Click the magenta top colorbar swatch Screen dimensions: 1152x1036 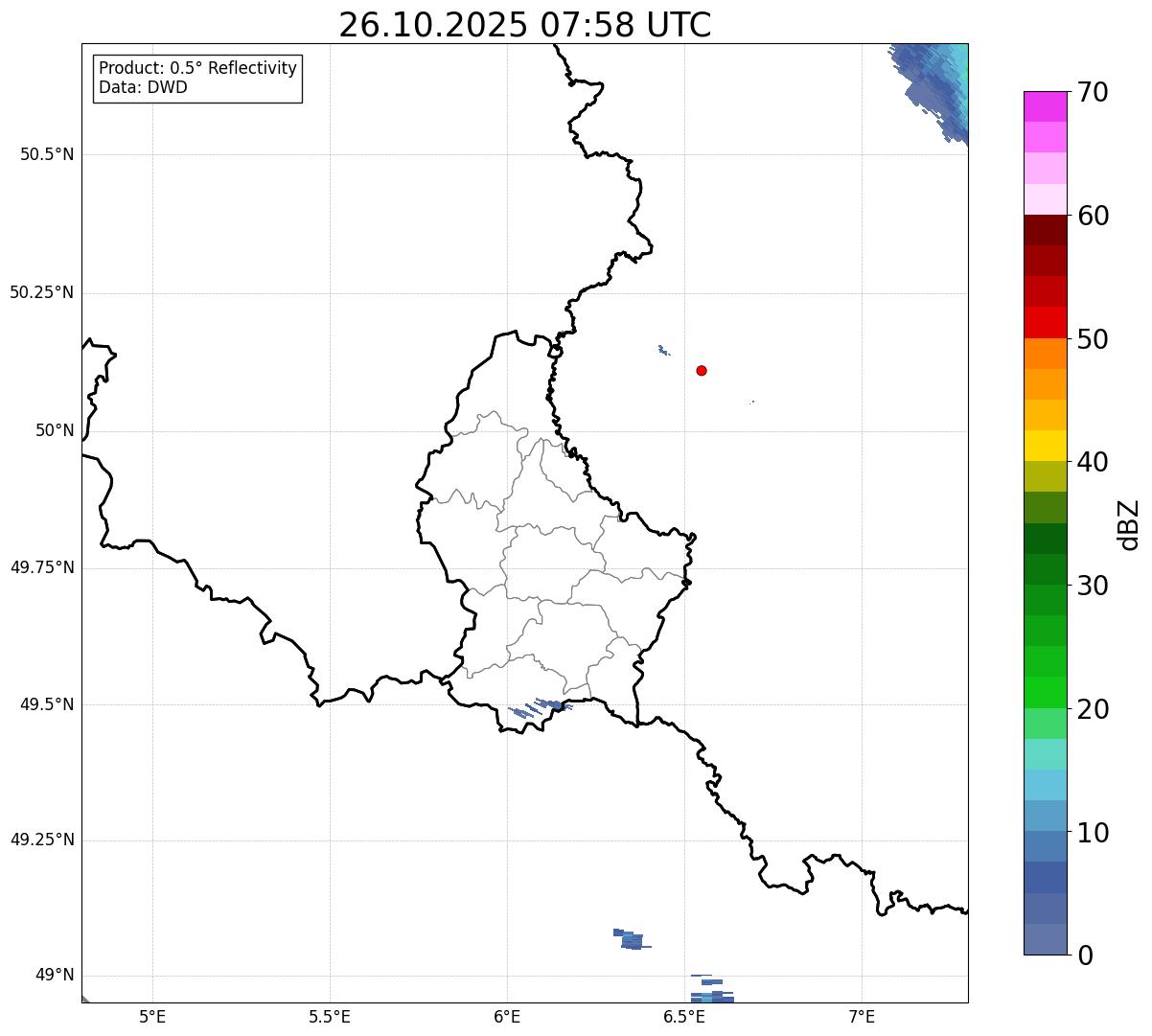(1046, 106)
